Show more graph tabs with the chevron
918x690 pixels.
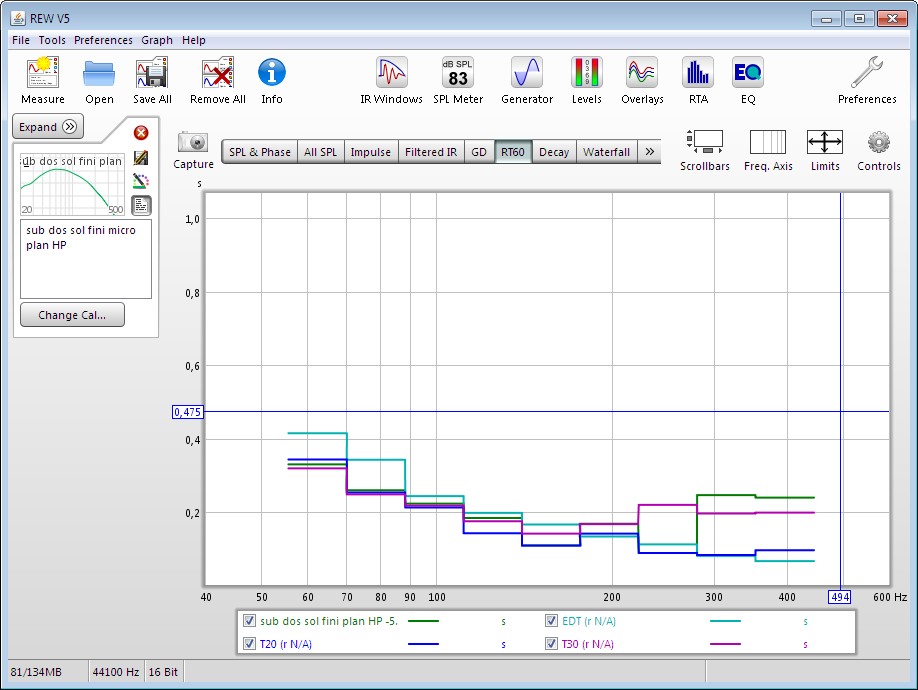(x=649, y=152)
